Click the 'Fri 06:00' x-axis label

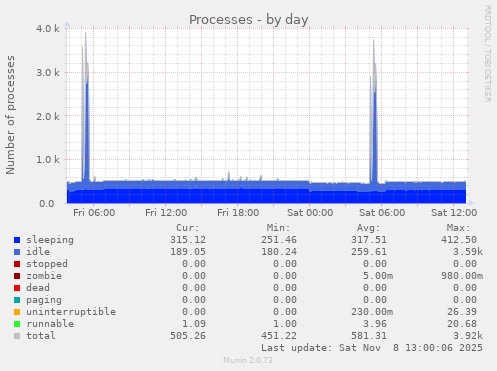click(x=94, y=213)
